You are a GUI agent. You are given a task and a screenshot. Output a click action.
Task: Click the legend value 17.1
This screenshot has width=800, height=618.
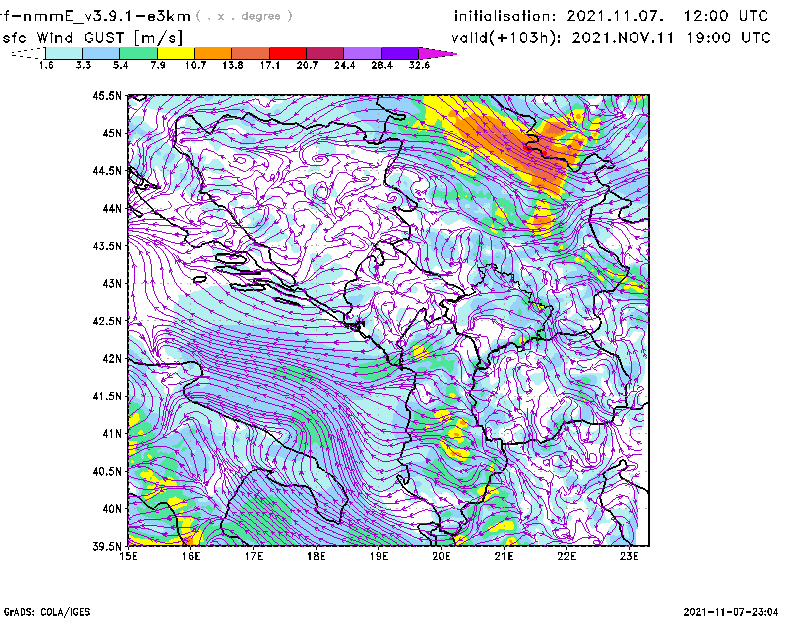click(270, 65)
